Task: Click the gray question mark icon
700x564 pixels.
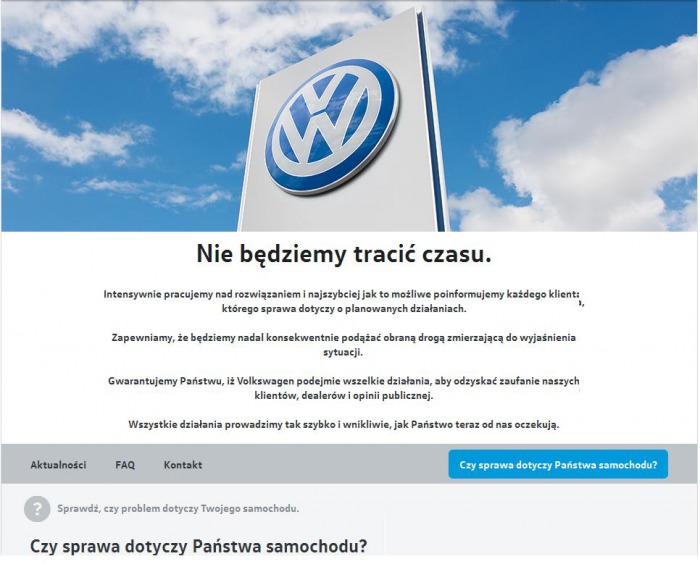Action: 37,509
